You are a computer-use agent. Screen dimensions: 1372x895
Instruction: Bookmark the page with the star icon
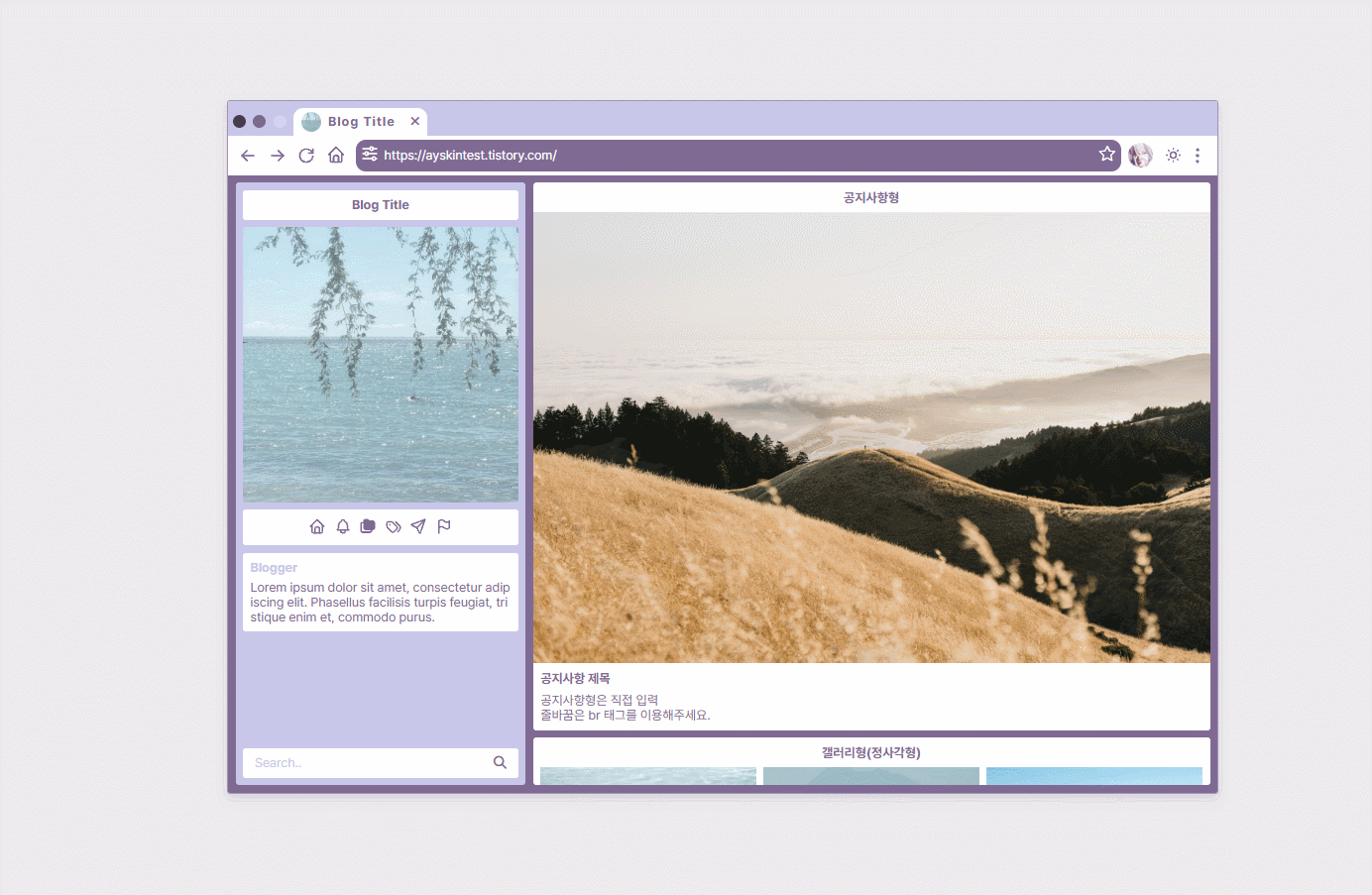[x=1107, y=154]
